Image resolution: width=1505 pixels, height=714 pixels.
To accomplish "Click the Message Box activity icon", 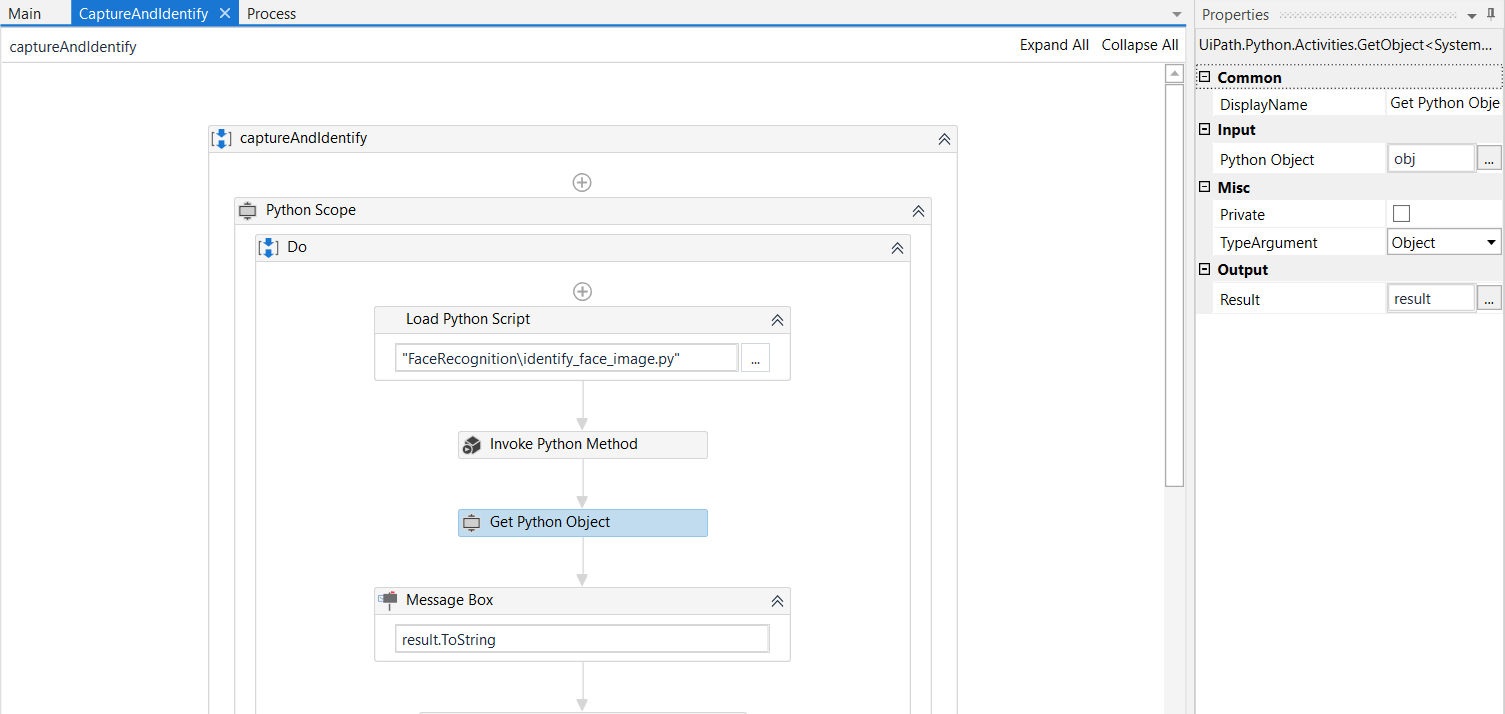I will (x=388, y=600).
